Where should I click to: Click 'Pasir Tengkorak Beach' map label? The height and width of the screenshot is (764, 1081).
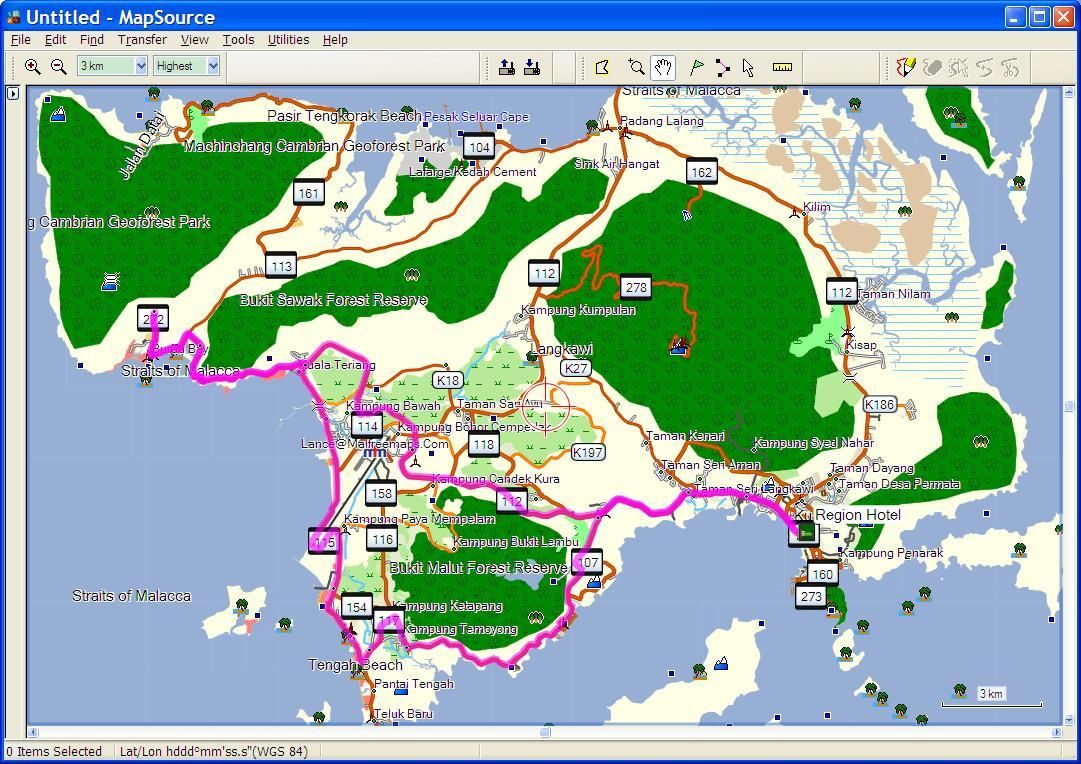click(x=344, y=116)
